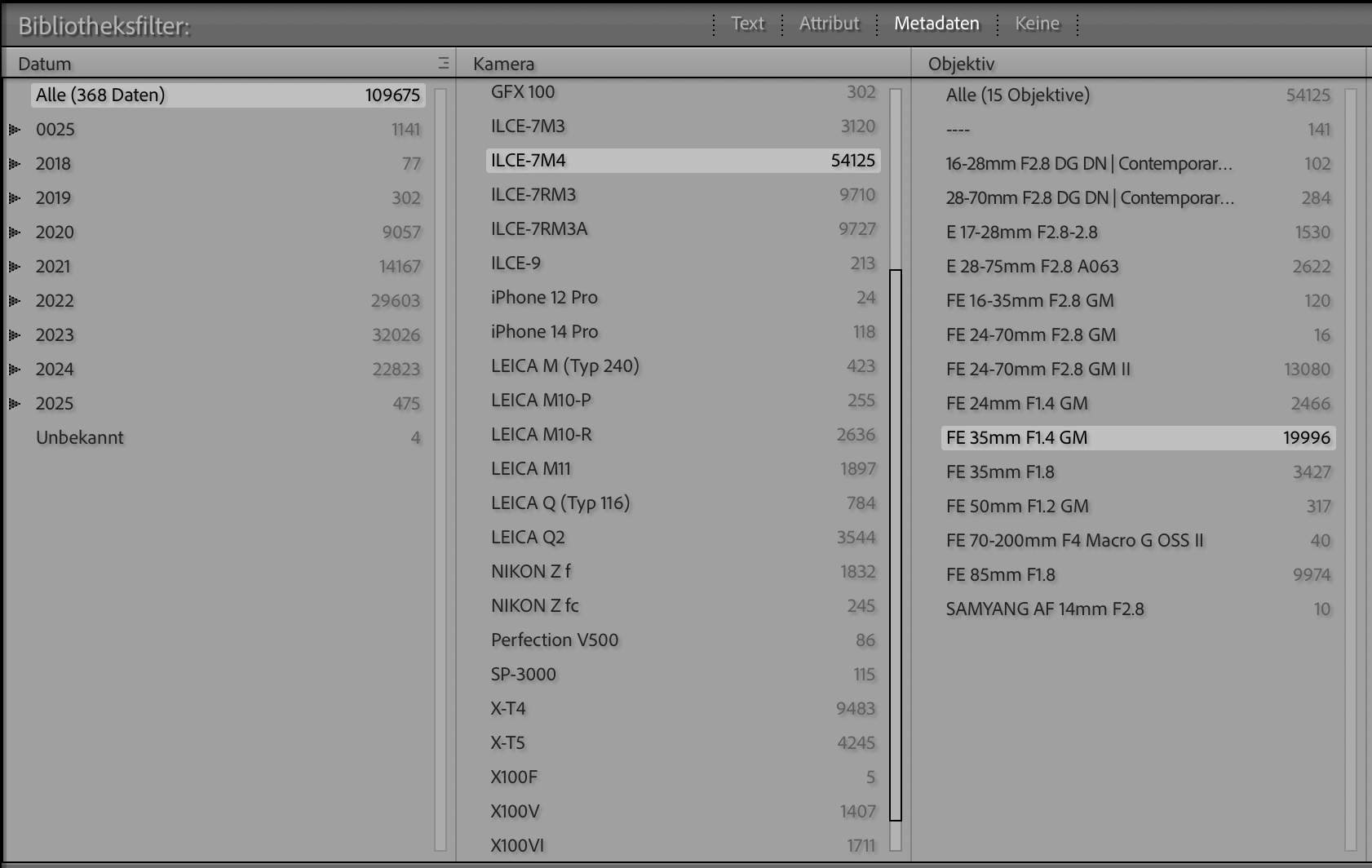Select iPhone 14 Pro camera
The image size is (1372, 868).
tap(684, 331)
